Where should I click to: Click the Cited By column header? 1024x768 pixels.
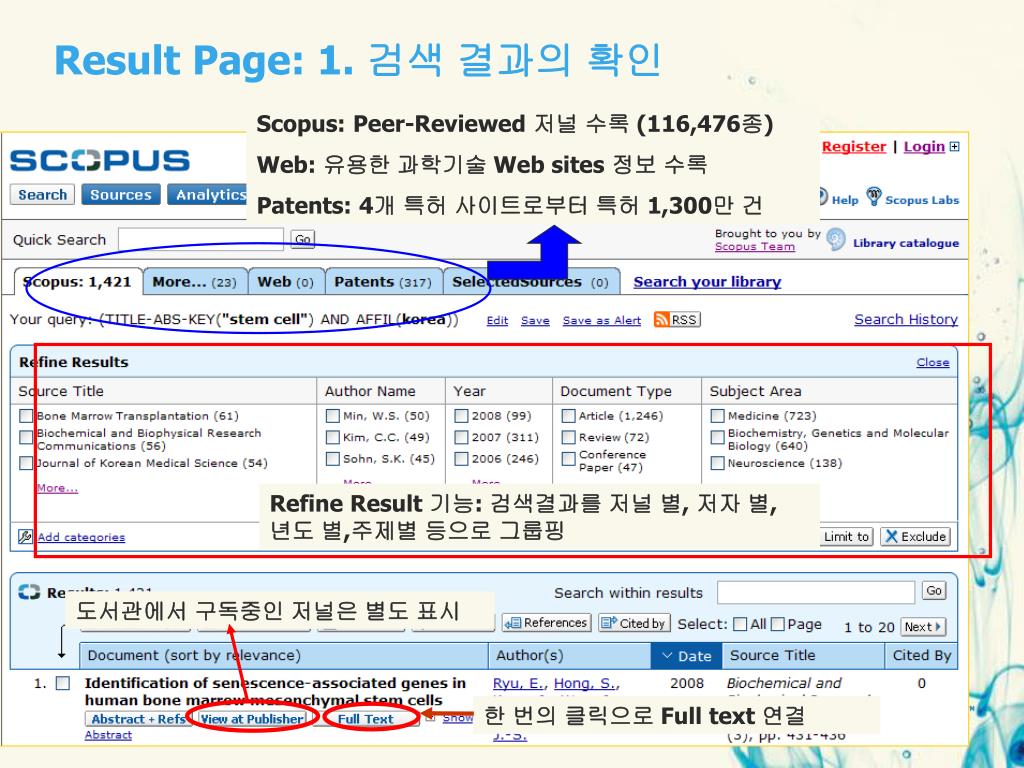[x=921, y=656]
